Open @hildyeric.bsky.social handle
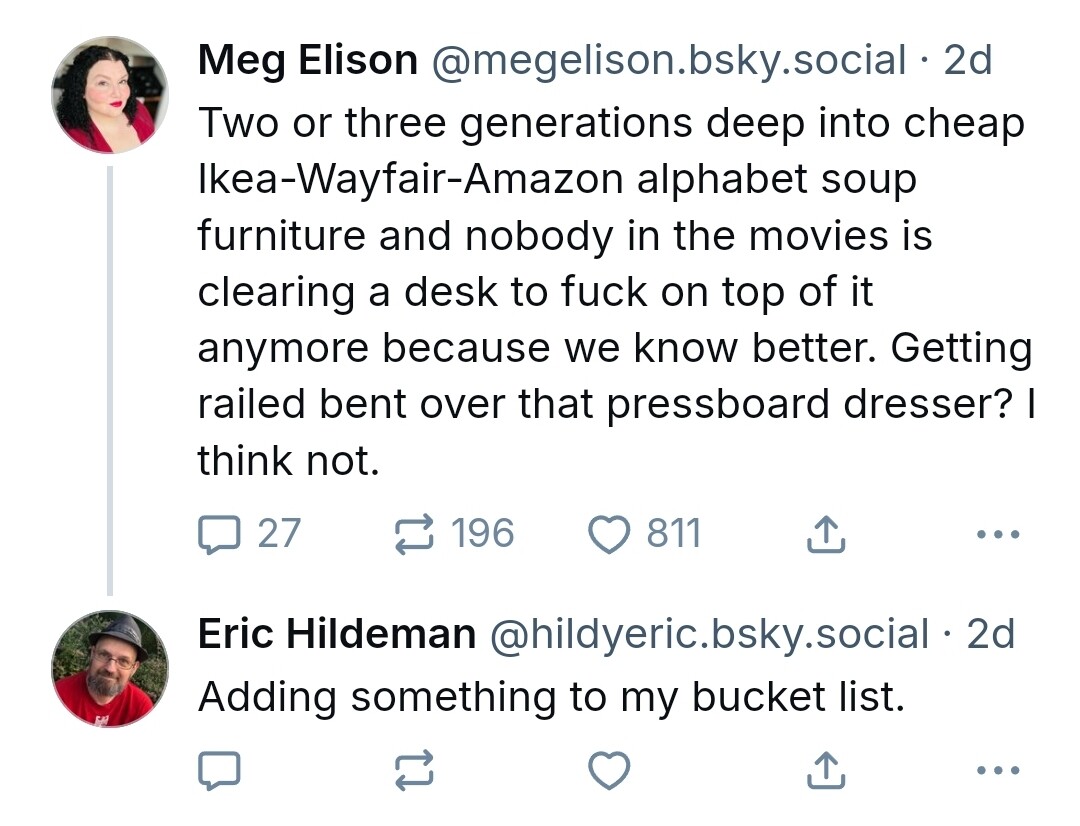1080x826 pixels. 709,633
